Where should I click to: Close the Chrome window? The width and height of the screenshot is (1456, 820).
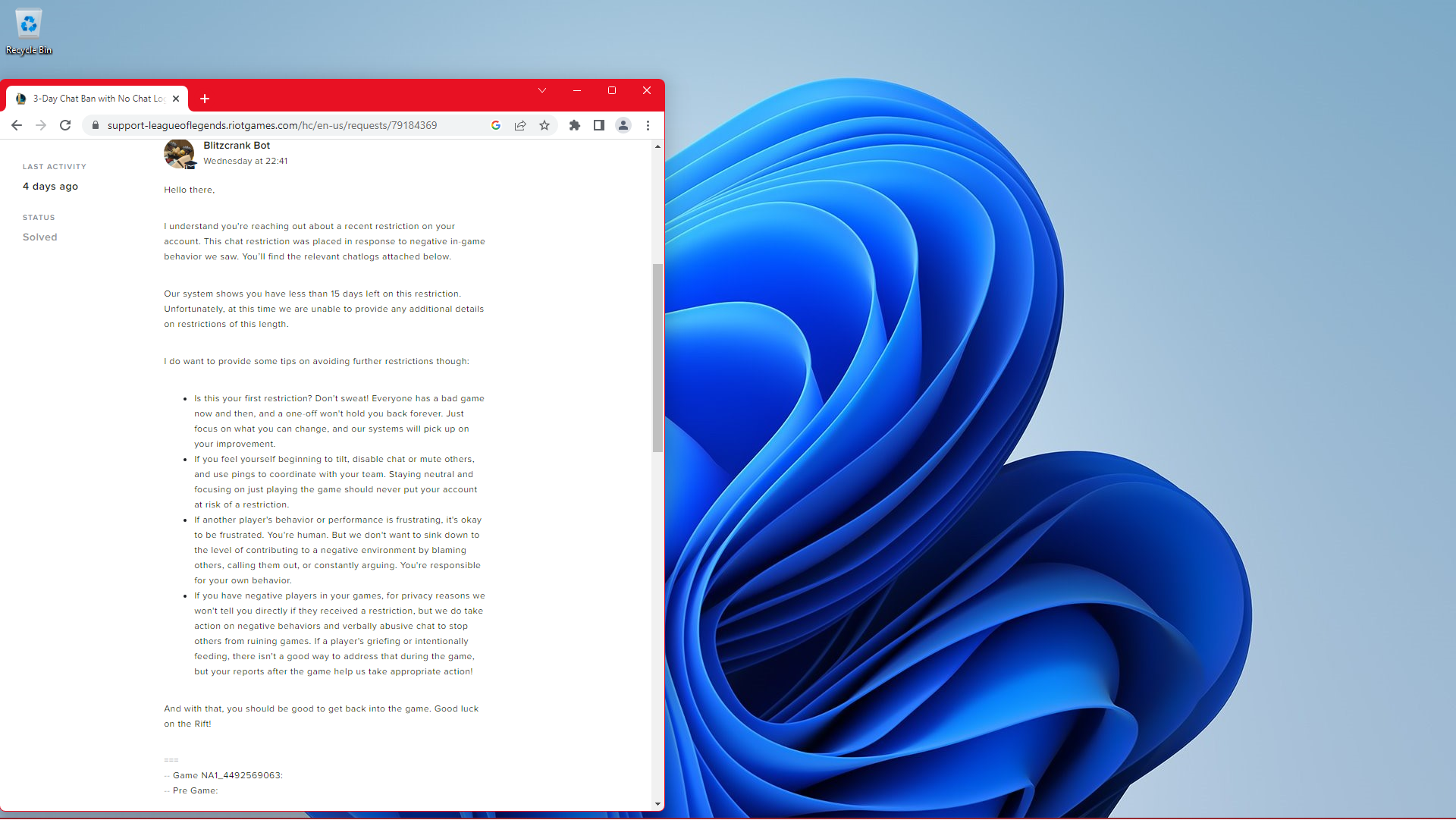(647, 90)
